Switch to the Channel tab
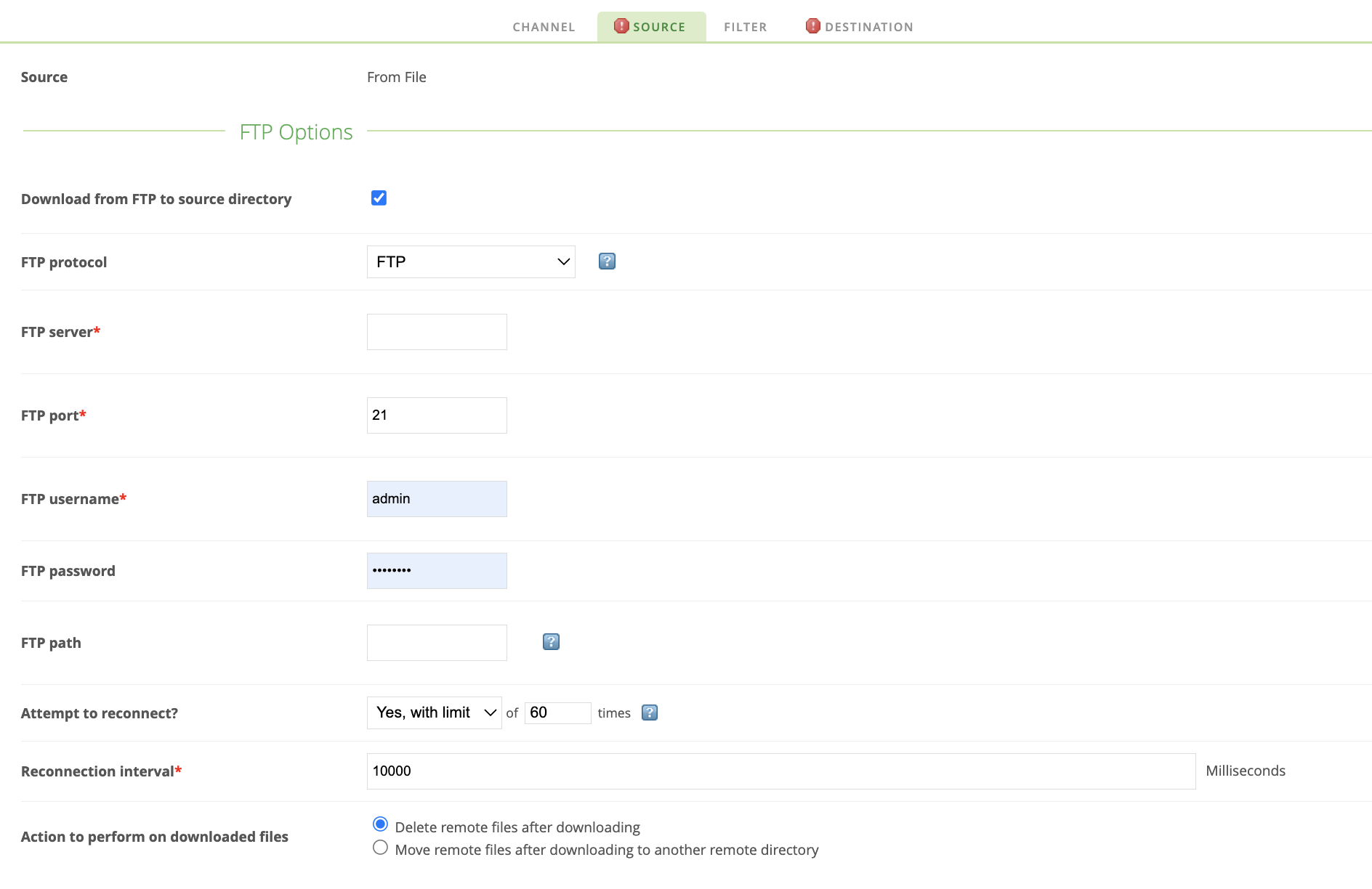 [x=544, y=27]
